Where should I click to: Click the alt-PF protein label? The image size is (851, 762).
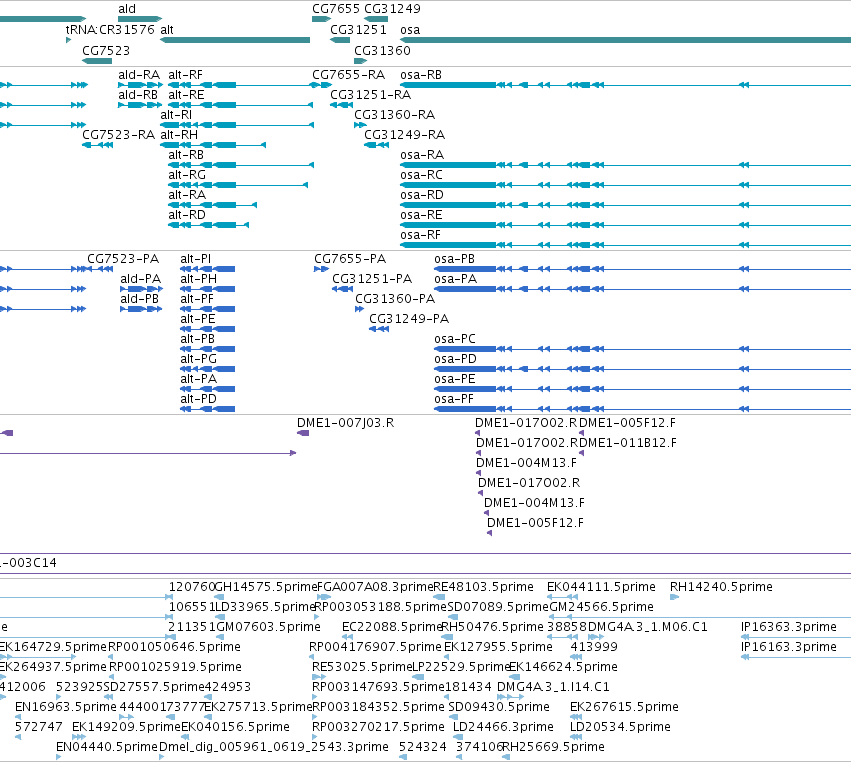tap(196, 300)
